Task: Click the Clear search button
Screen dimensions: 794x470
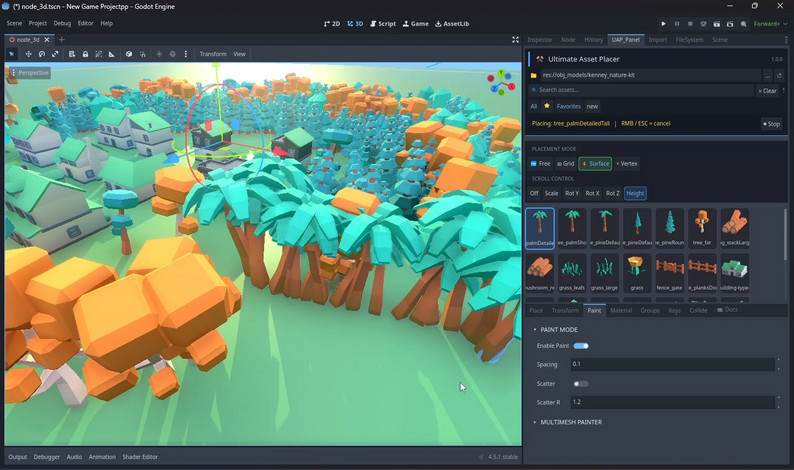Action: [768, 91]
